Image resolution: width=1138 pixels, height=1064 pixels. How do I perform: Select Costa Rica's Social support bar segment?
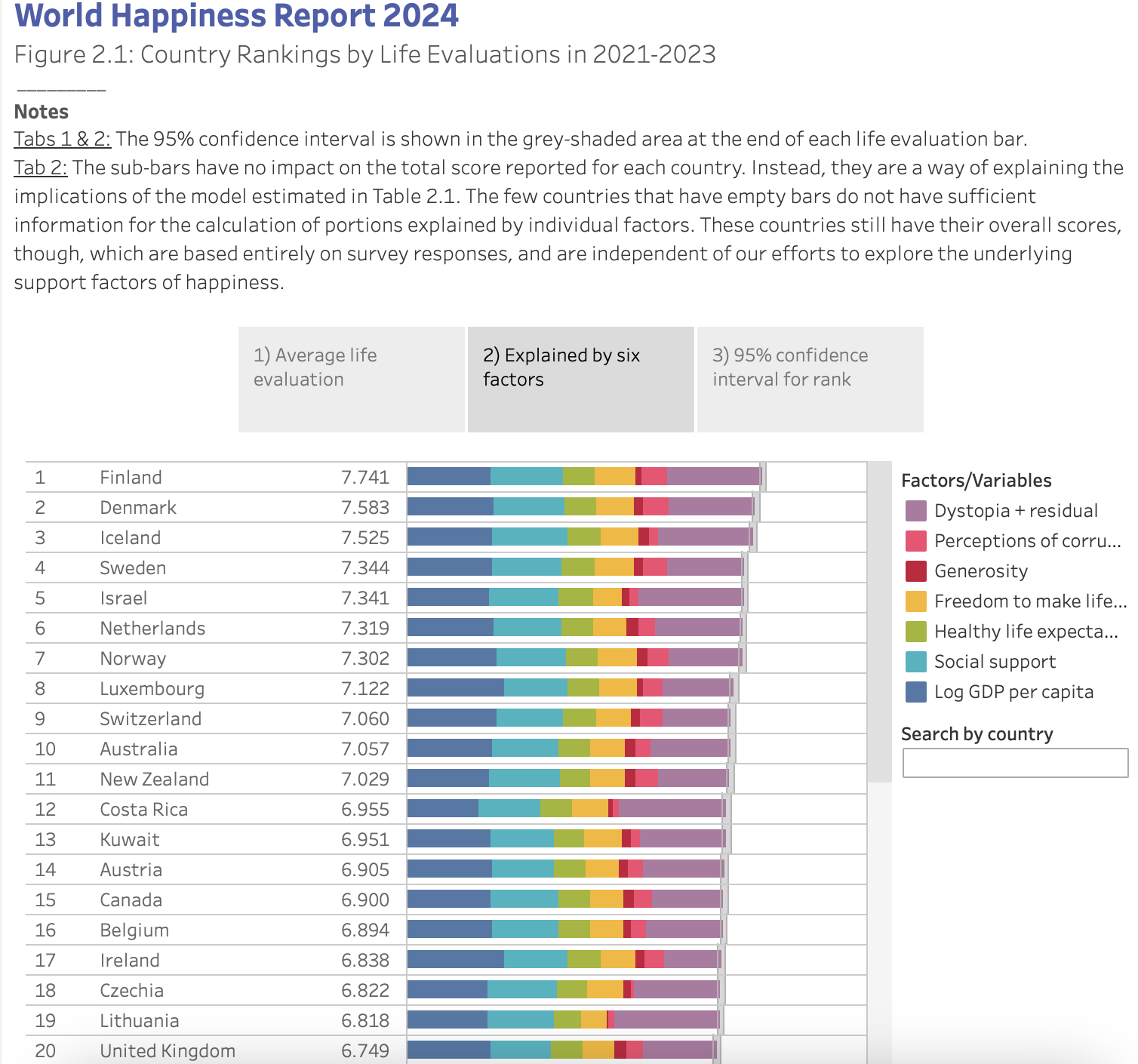509,808
